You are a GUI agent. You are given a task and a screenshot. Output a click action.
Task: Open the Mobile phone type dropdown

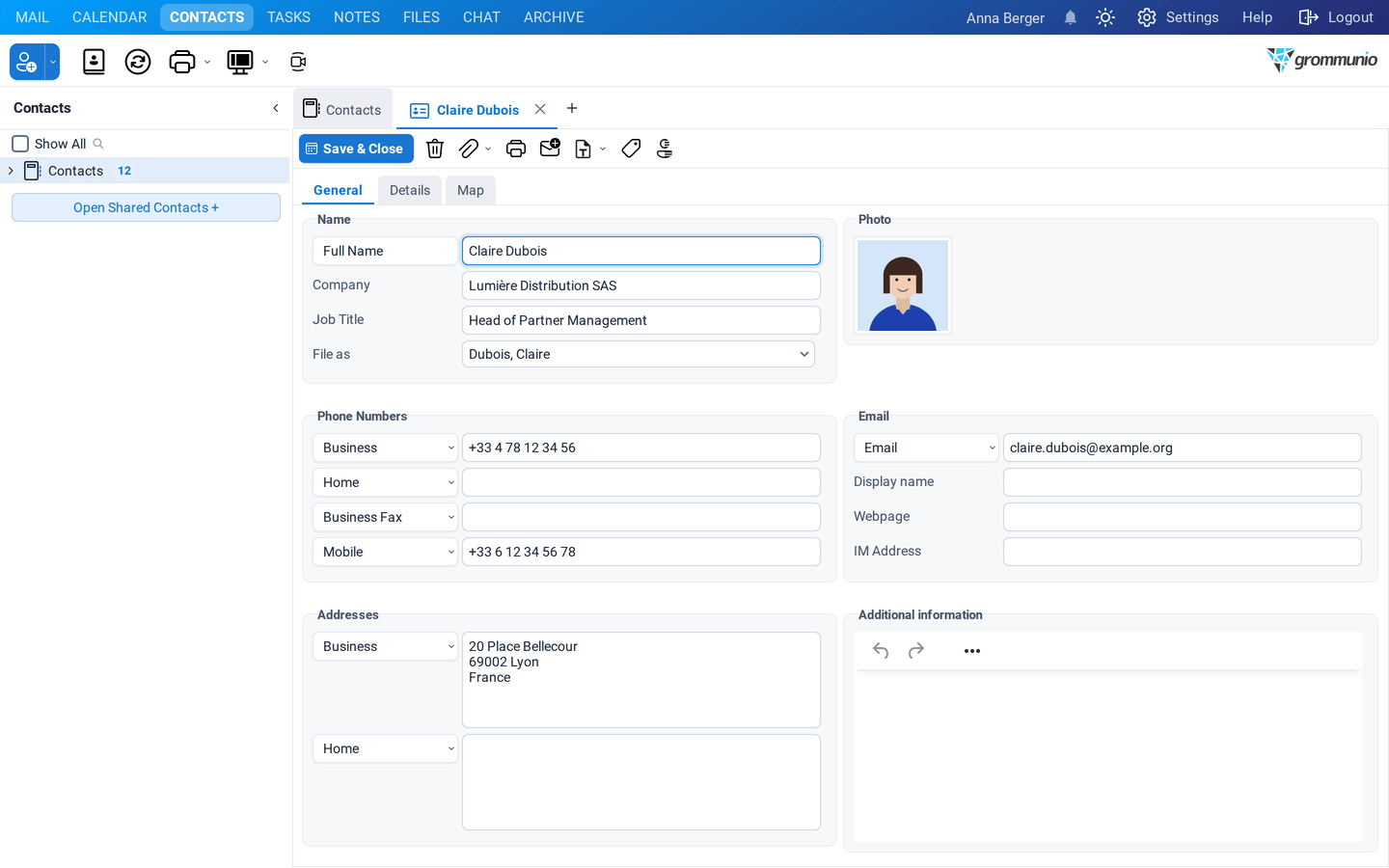click(385, 552)
